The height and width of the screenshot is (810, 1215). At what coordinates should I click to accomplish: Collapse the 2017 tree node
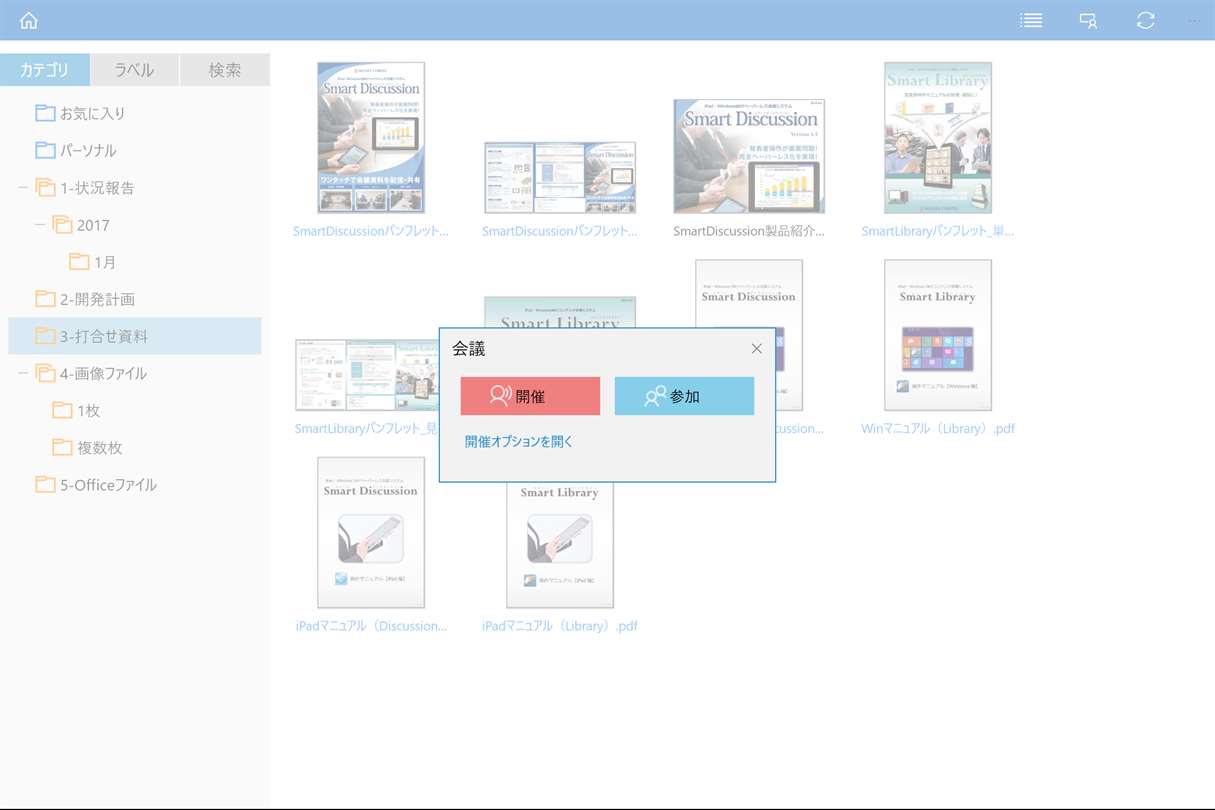point(40,224)
